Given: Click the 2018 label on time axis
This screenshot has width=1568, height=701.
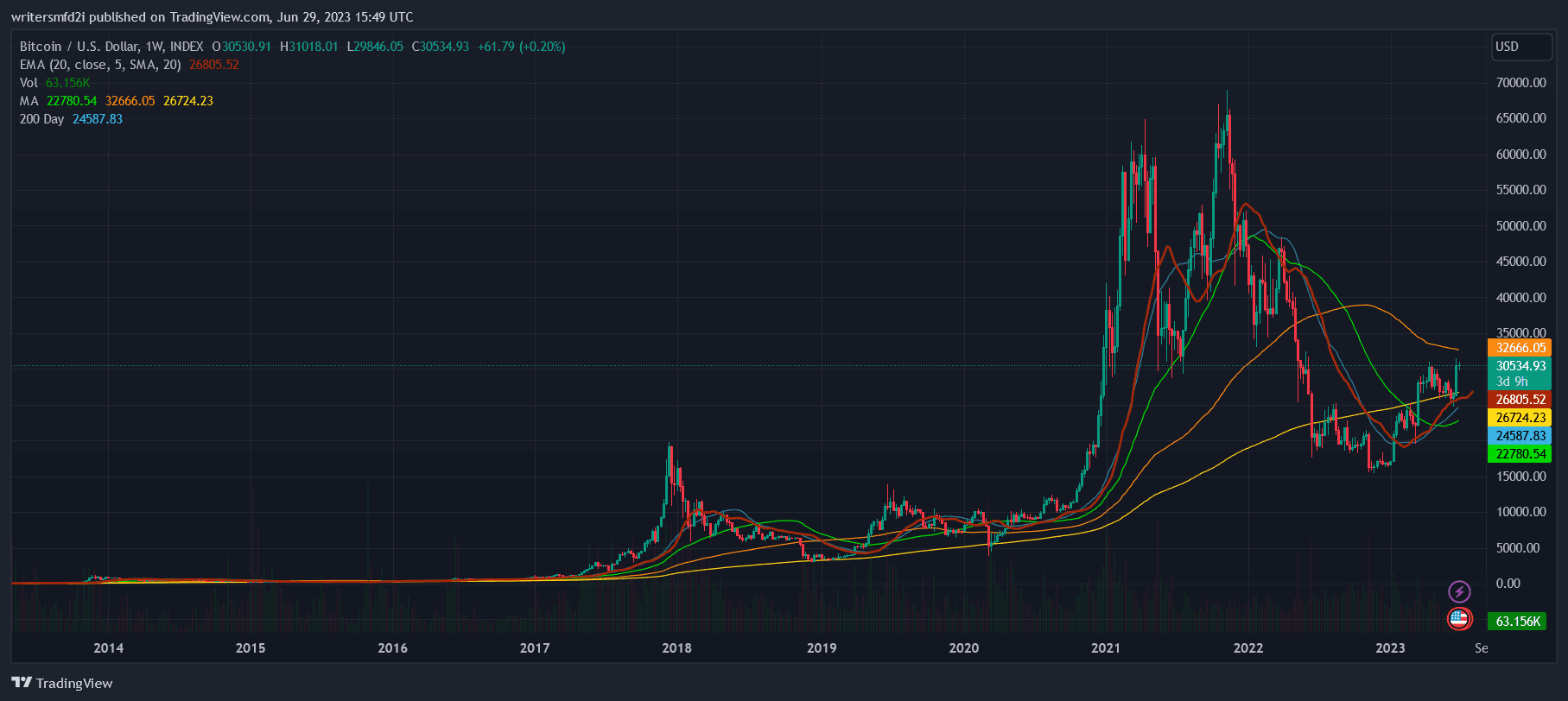Looking at the screenshot, I should pos(676,648).
